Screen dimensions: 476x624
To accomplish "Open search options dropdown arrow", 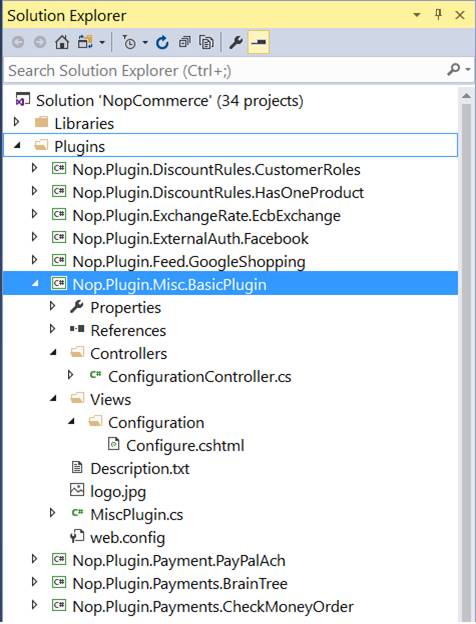I will (x=468, y=70).
